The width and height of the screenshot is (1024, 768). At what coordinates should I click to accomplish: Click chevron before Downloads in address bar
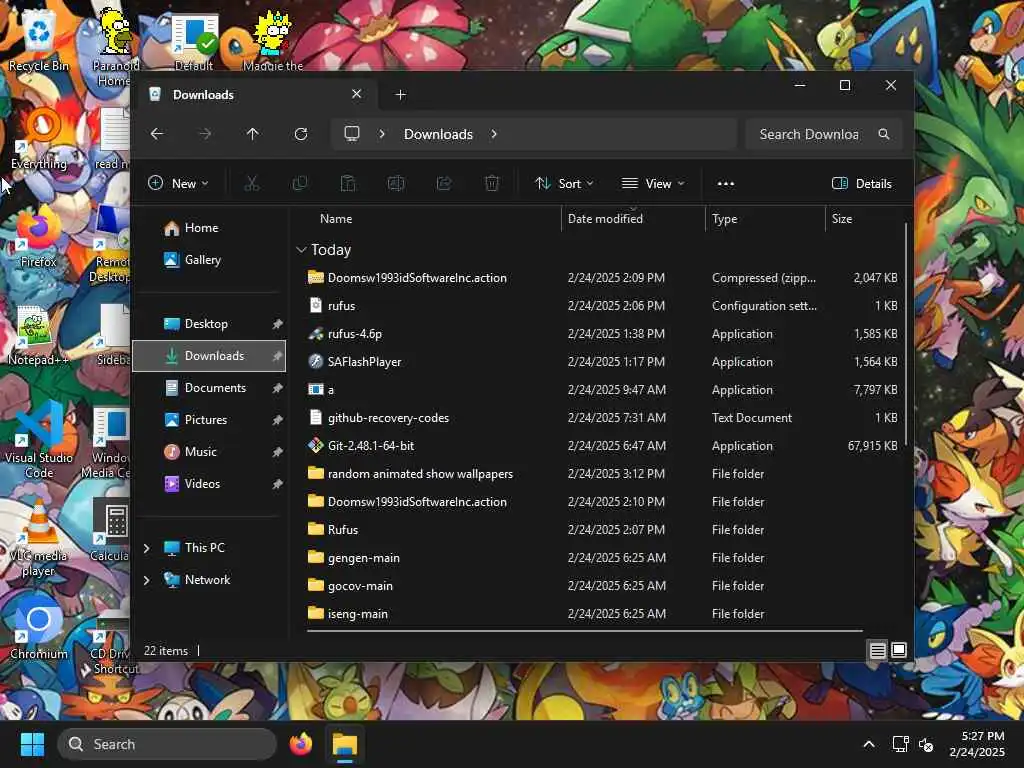382,134
